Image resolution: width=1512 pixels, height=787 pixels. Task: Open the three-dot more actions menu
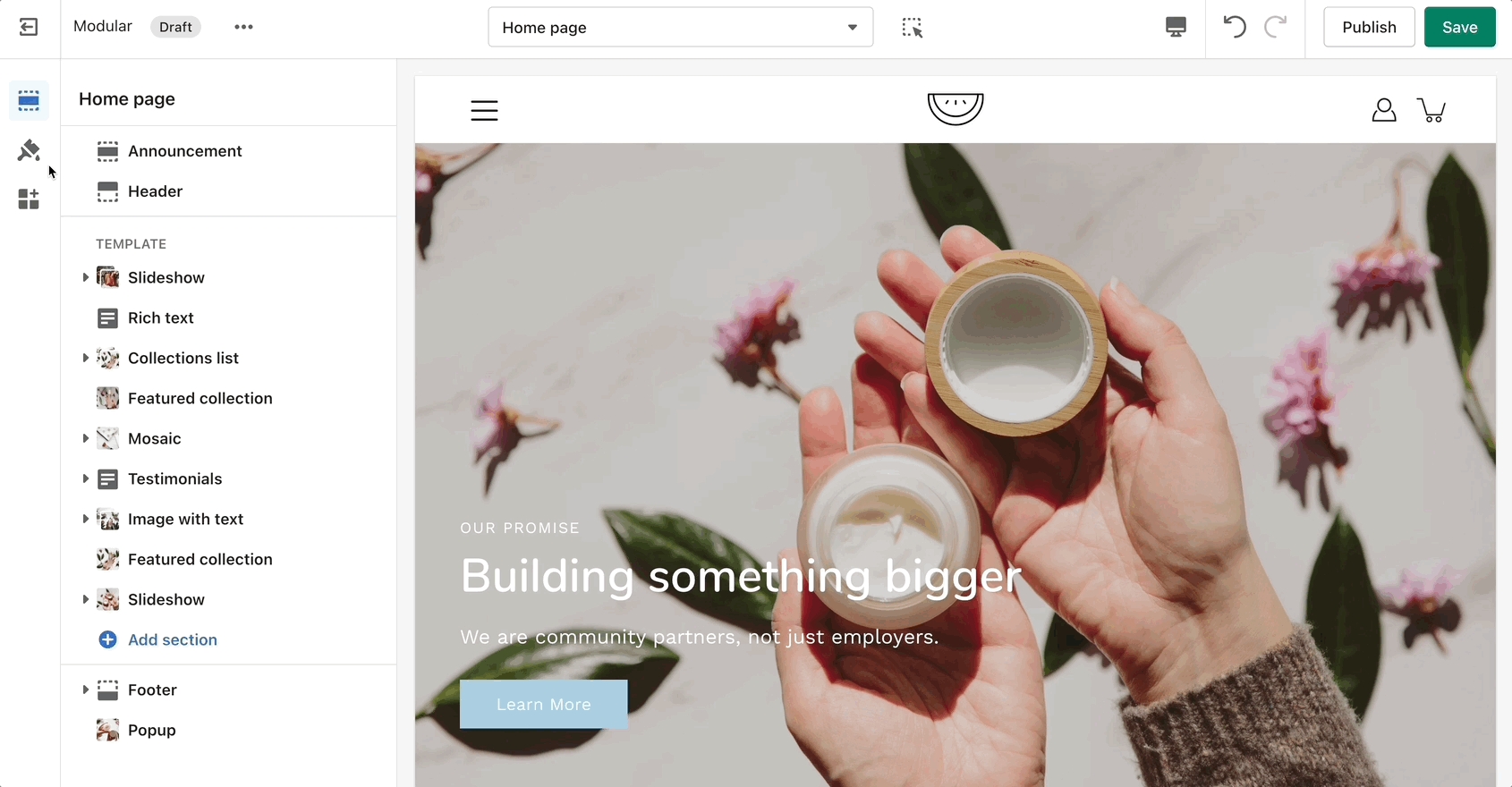click(243, 27)
